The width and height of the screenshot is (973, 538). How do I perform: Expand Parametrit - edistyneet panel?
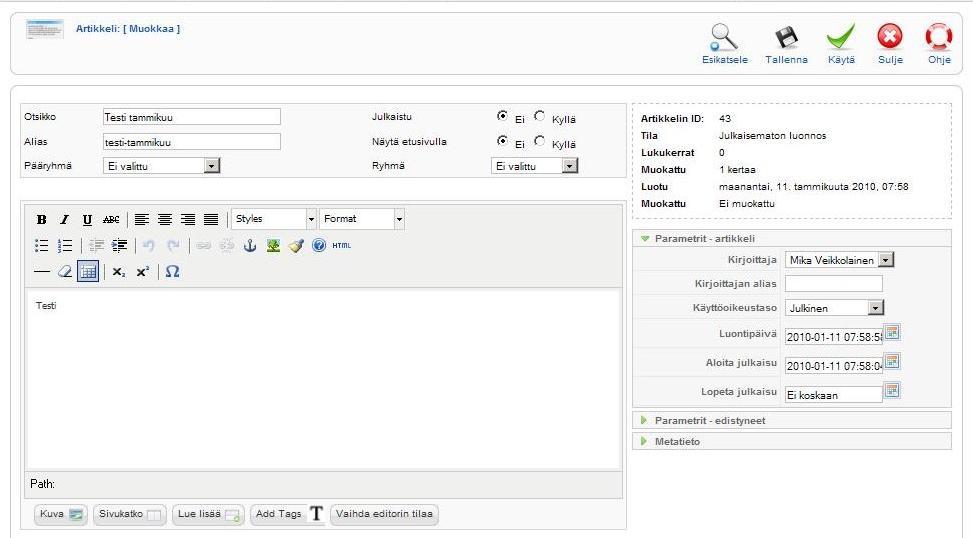(x=792, y=421)
